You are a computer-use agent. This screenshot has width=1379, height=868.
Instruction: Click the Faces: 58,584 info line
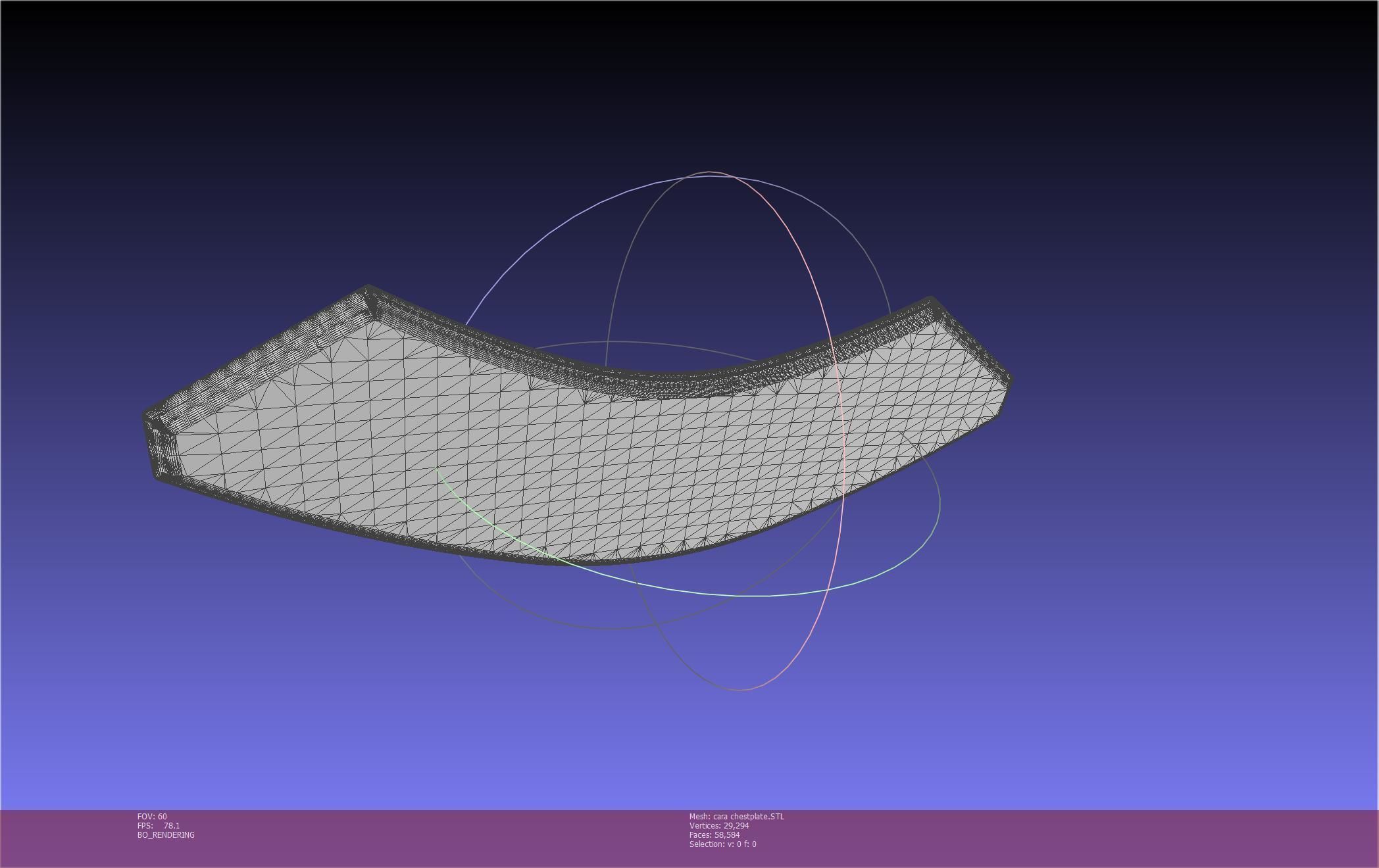click(714, 834)
